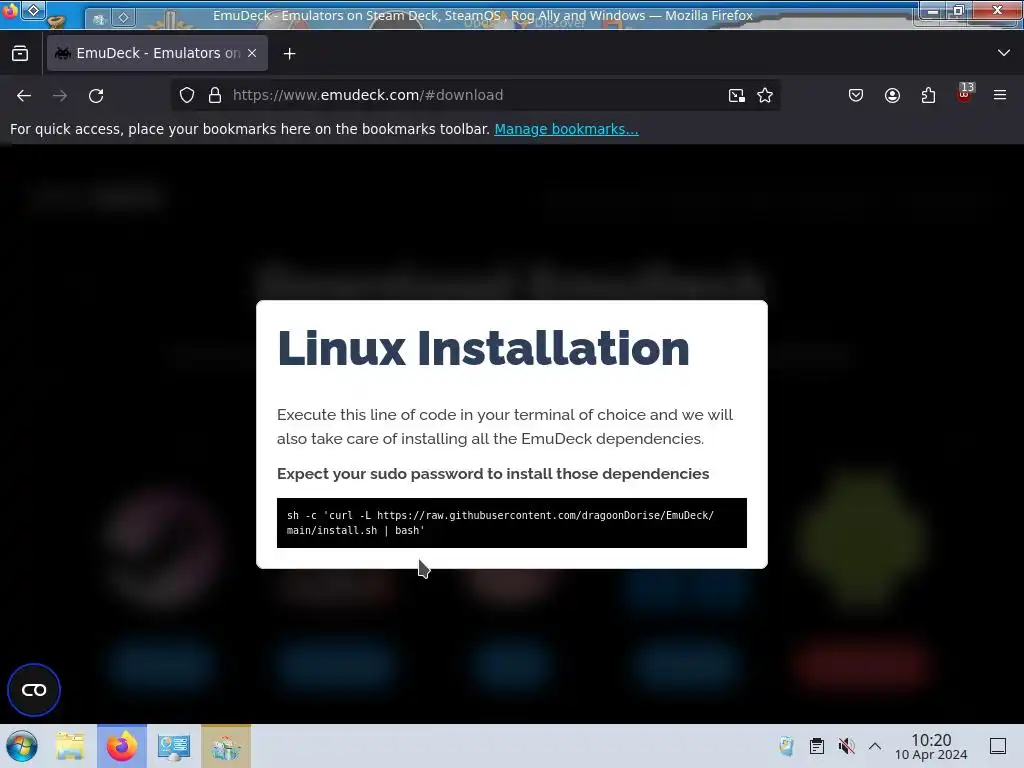Unmute the audio volume tray icon

tap(846, 746)
